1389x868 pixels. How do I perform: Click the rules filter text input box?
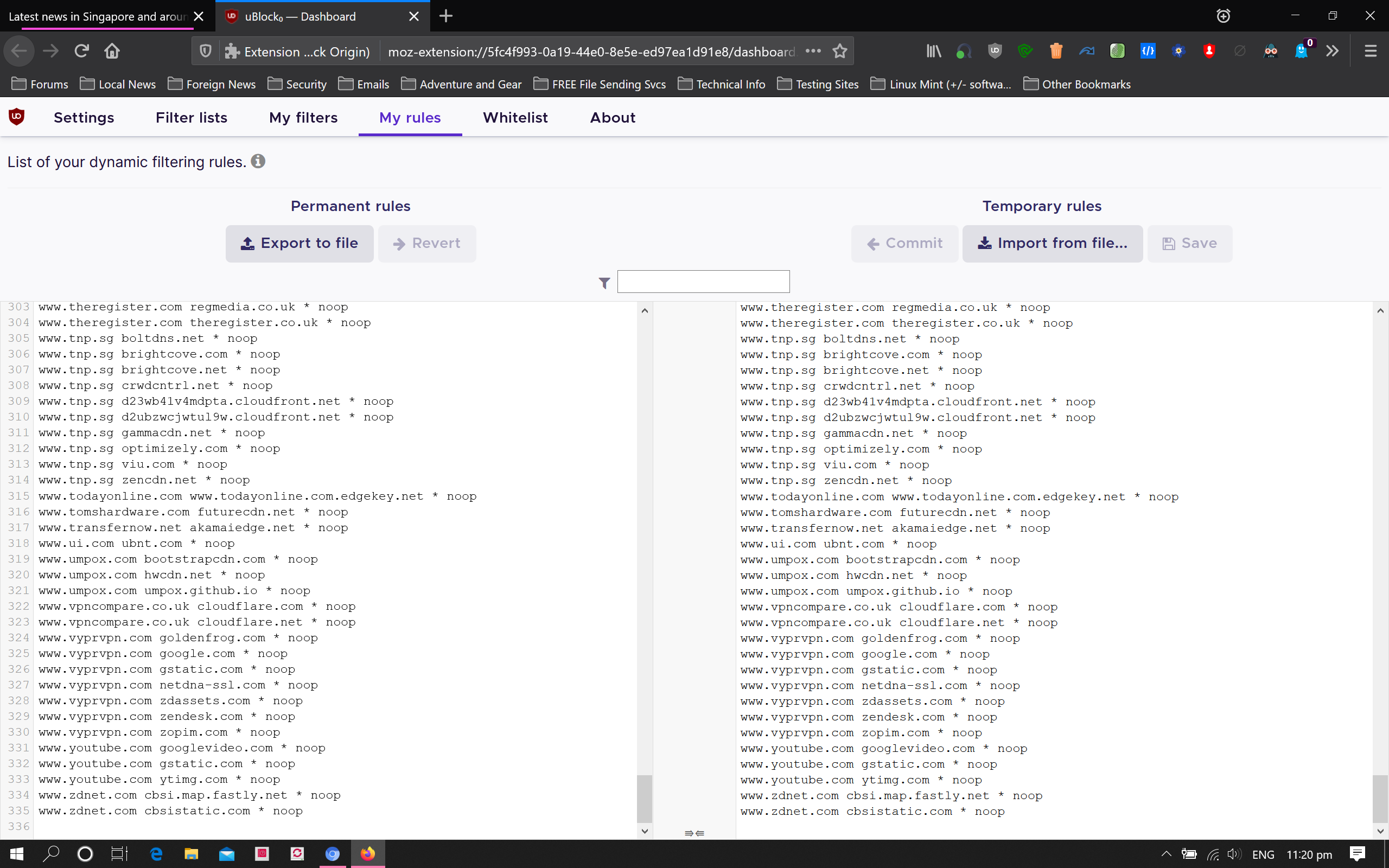pyautogui.click(x=703, y=282)
